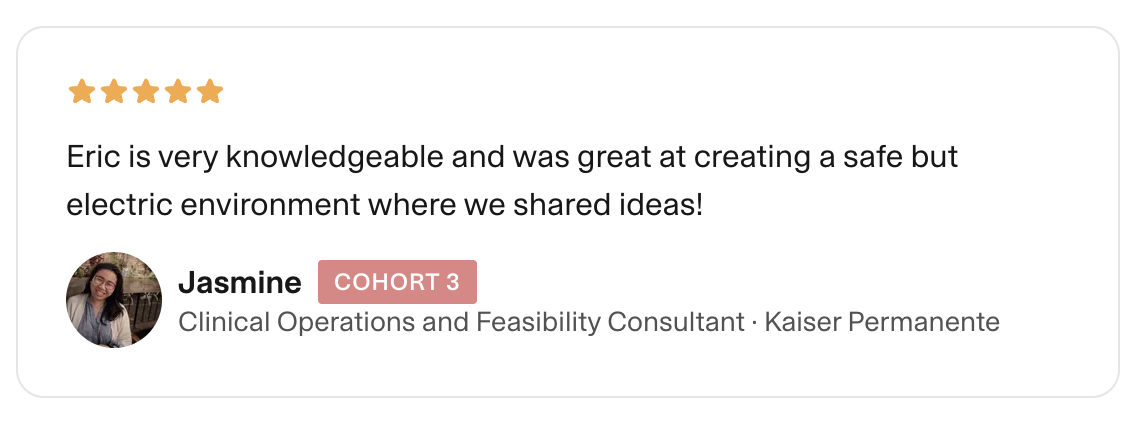Open Jasmine's profile photo
This screenshot has height=422, width=1138.
click(114, 300)
